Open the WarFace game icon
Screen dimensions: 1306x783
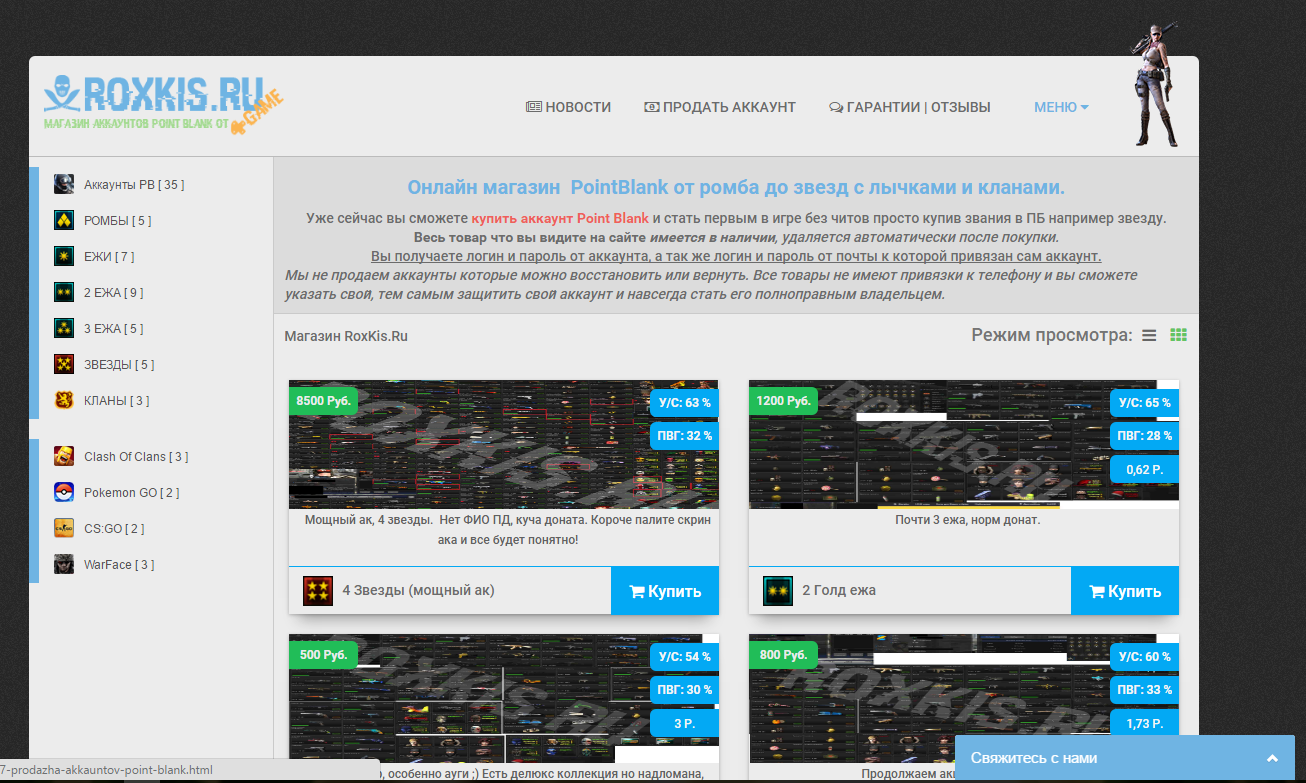[x=64, y=564]
